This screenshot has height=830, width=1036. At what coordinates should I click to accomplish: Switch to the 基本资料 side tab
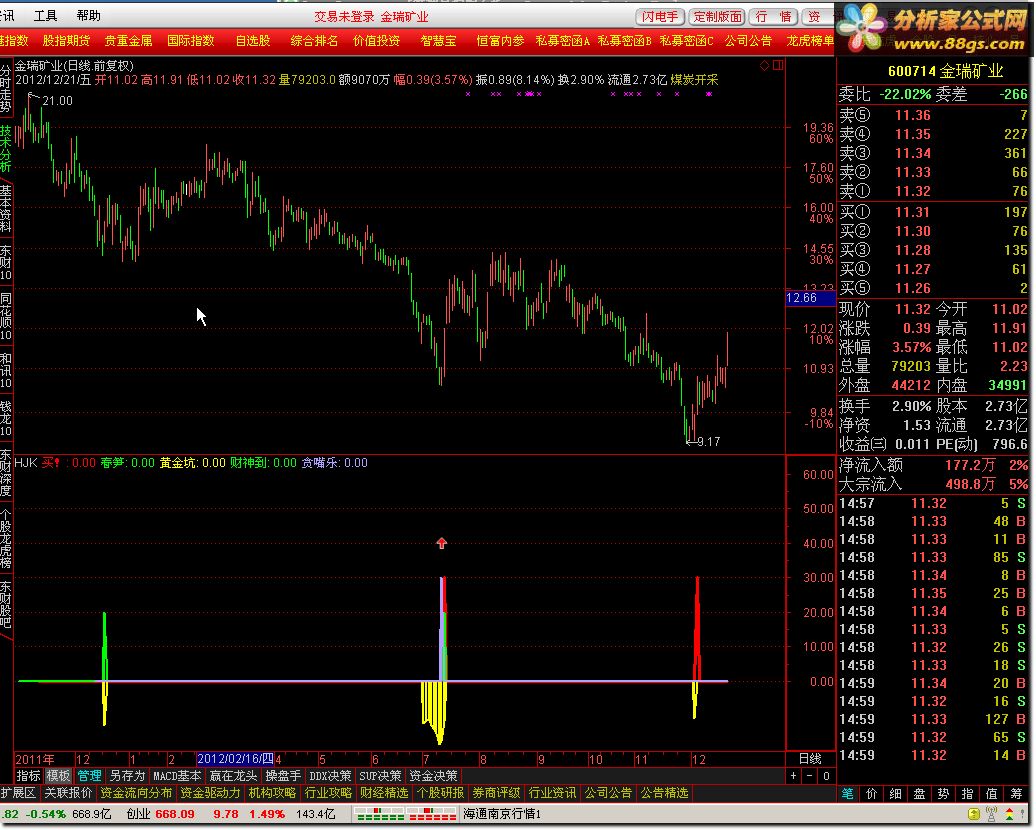[6, 209]
